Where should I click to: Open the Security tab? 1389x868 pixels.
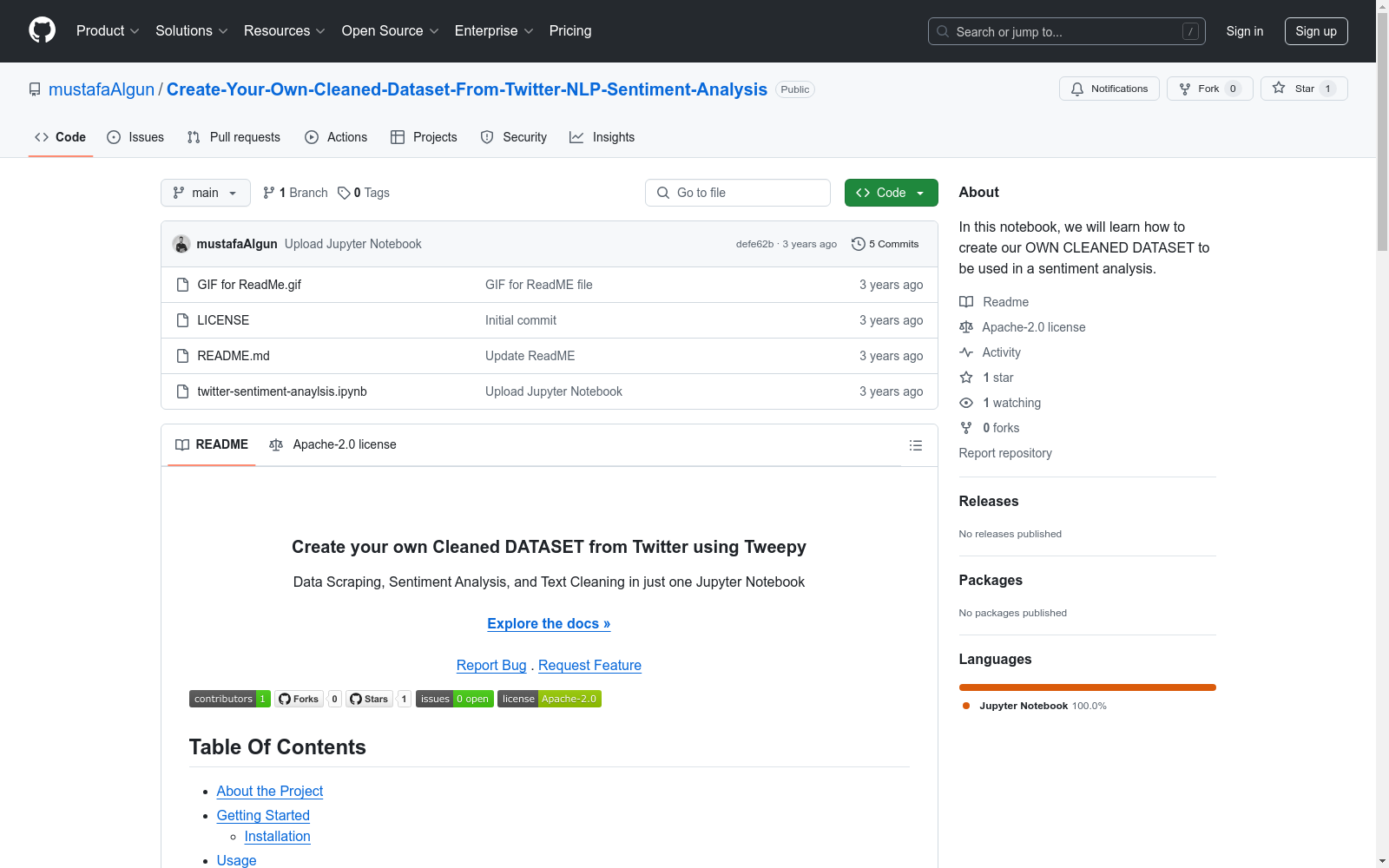coord(514,137)
